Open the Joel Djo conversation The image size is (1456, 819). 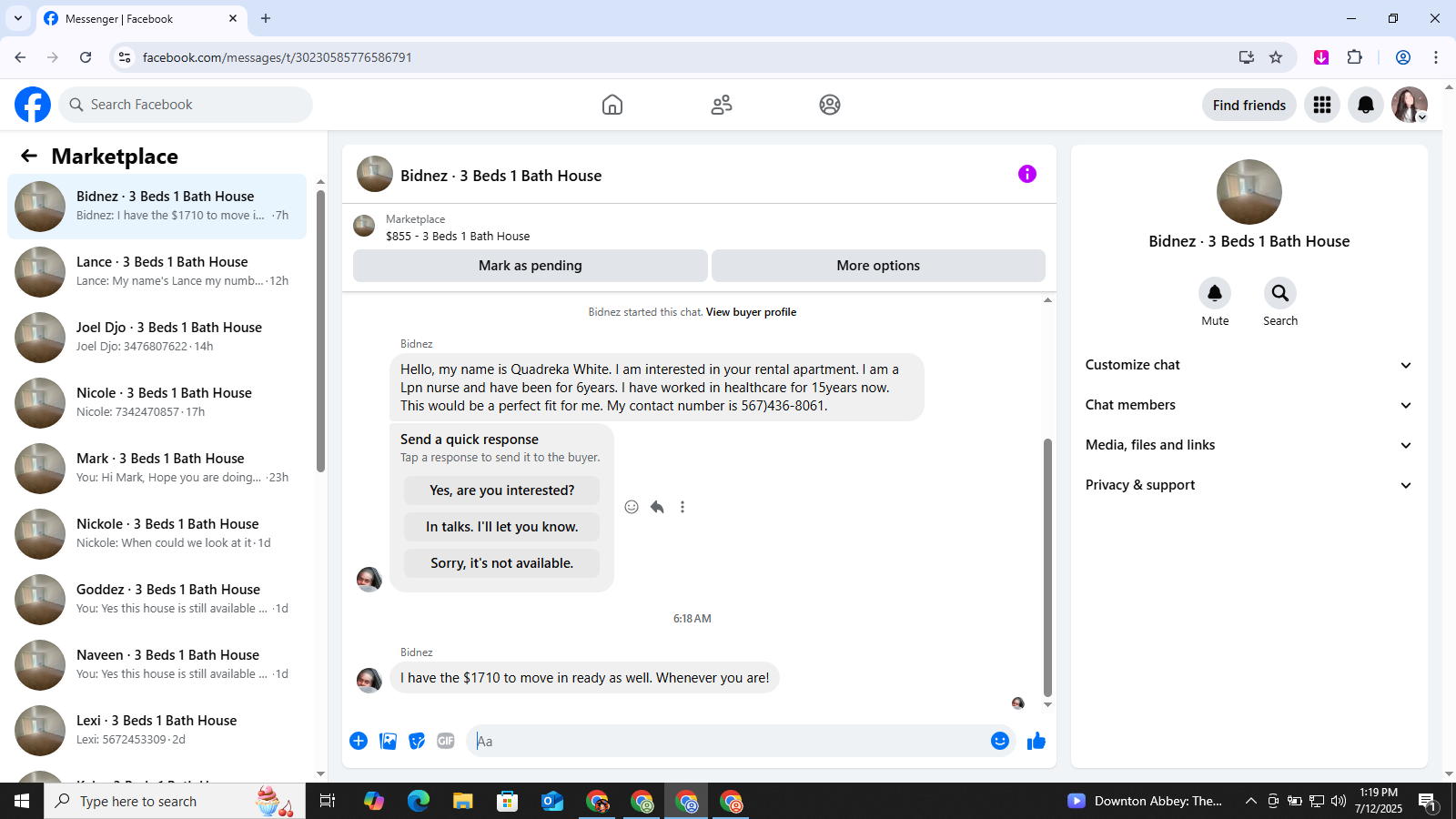157,338
